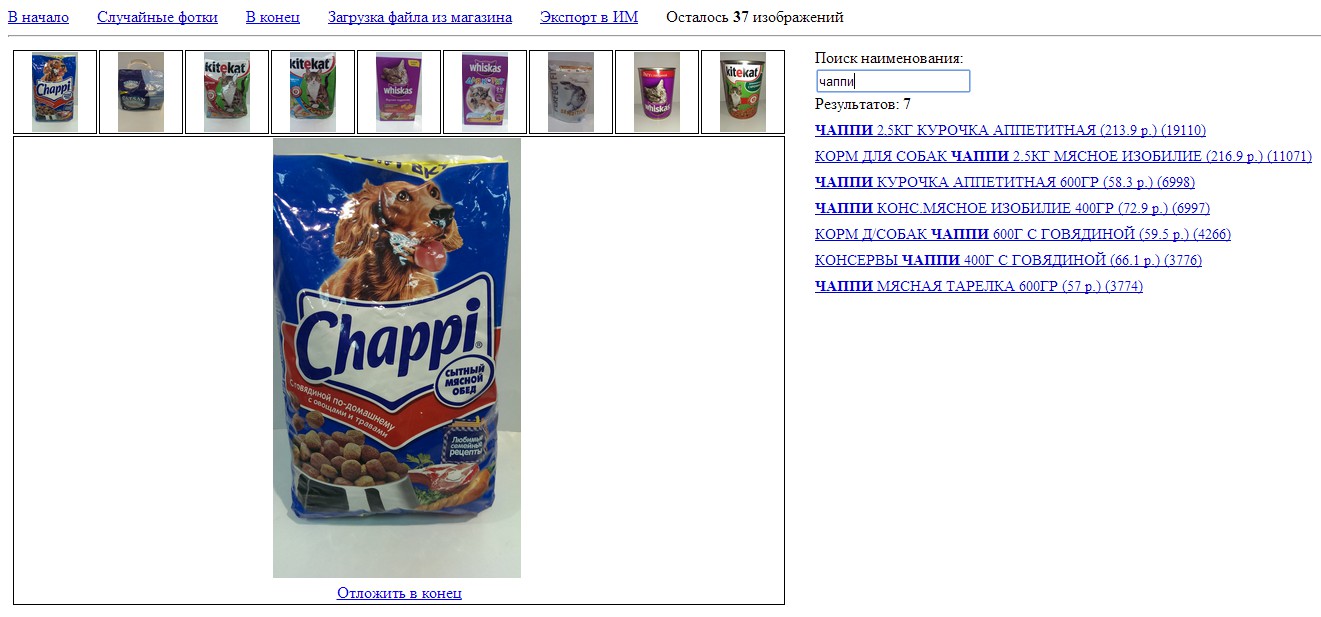Select the first Kitekat bag thumbnail
The width and height of the screenshot is (1321, 617).
click(227, 92)
